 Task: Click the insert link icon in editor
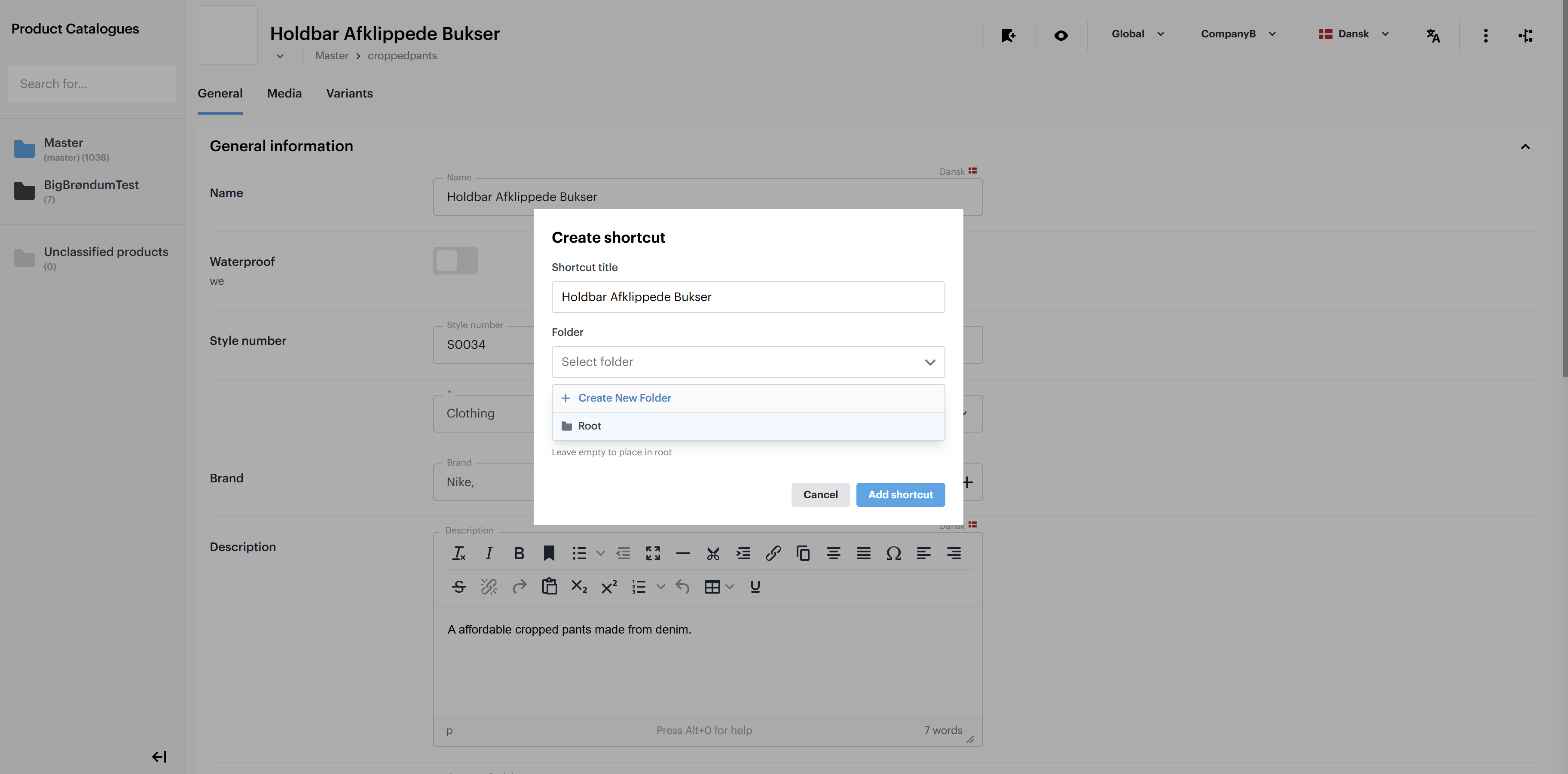click(773, 553)
